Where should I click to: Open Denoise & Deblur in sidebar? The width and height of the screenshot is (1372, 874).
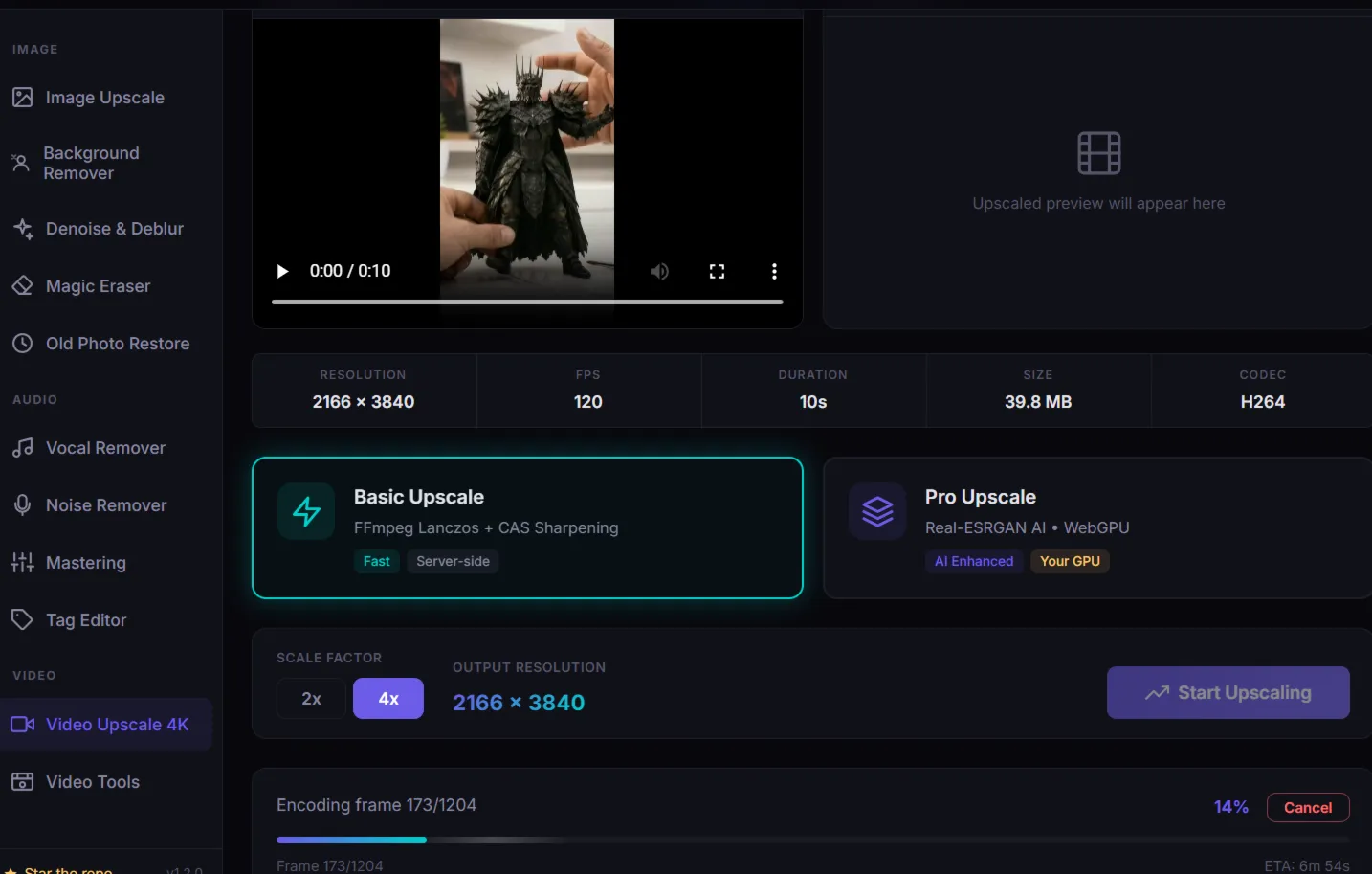105,229
